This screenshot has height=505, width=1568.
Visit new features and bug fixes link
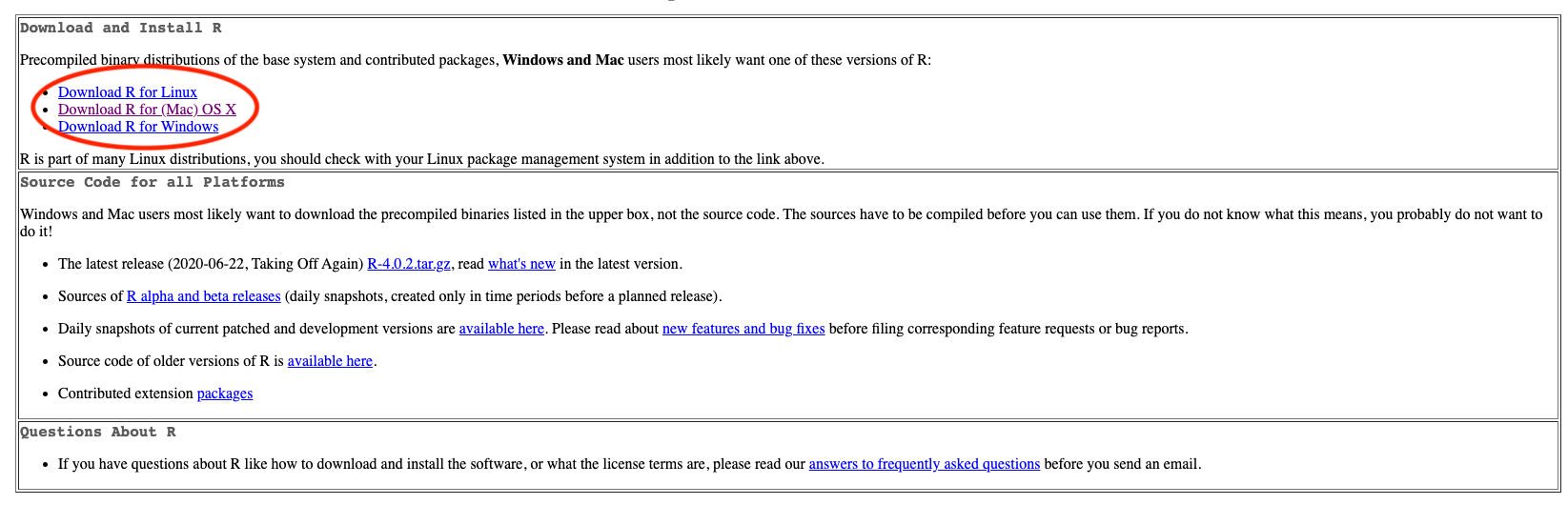pyautogui.click(x=743, y=329)
